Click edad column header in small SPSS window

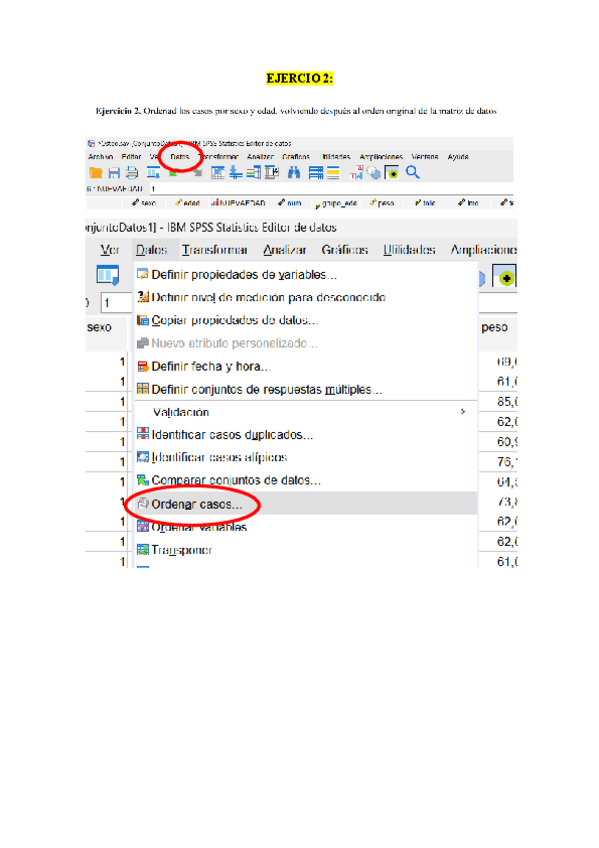click(x=187, y=203)
